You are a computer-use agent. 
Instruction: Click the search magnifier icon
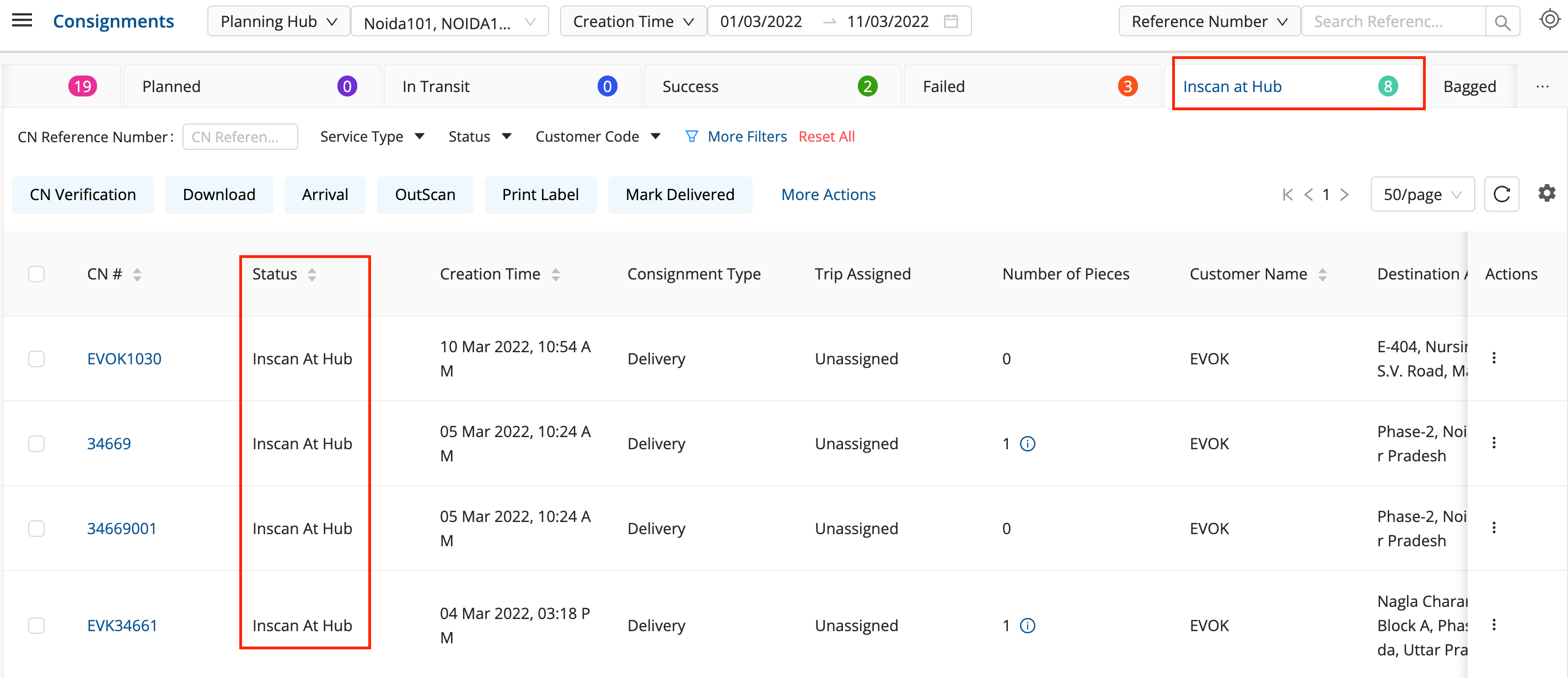[1502, 22]
